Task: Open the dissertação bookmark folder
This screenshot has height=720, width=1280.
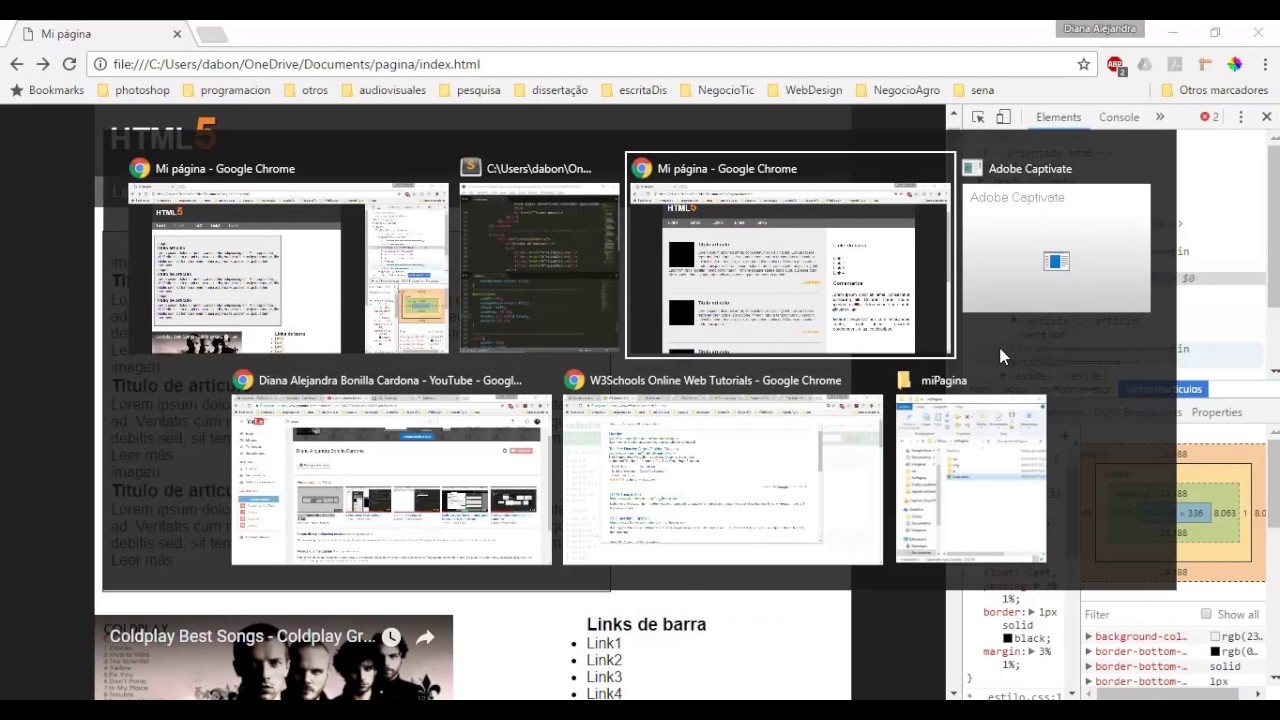Action: tap(550, 90)
